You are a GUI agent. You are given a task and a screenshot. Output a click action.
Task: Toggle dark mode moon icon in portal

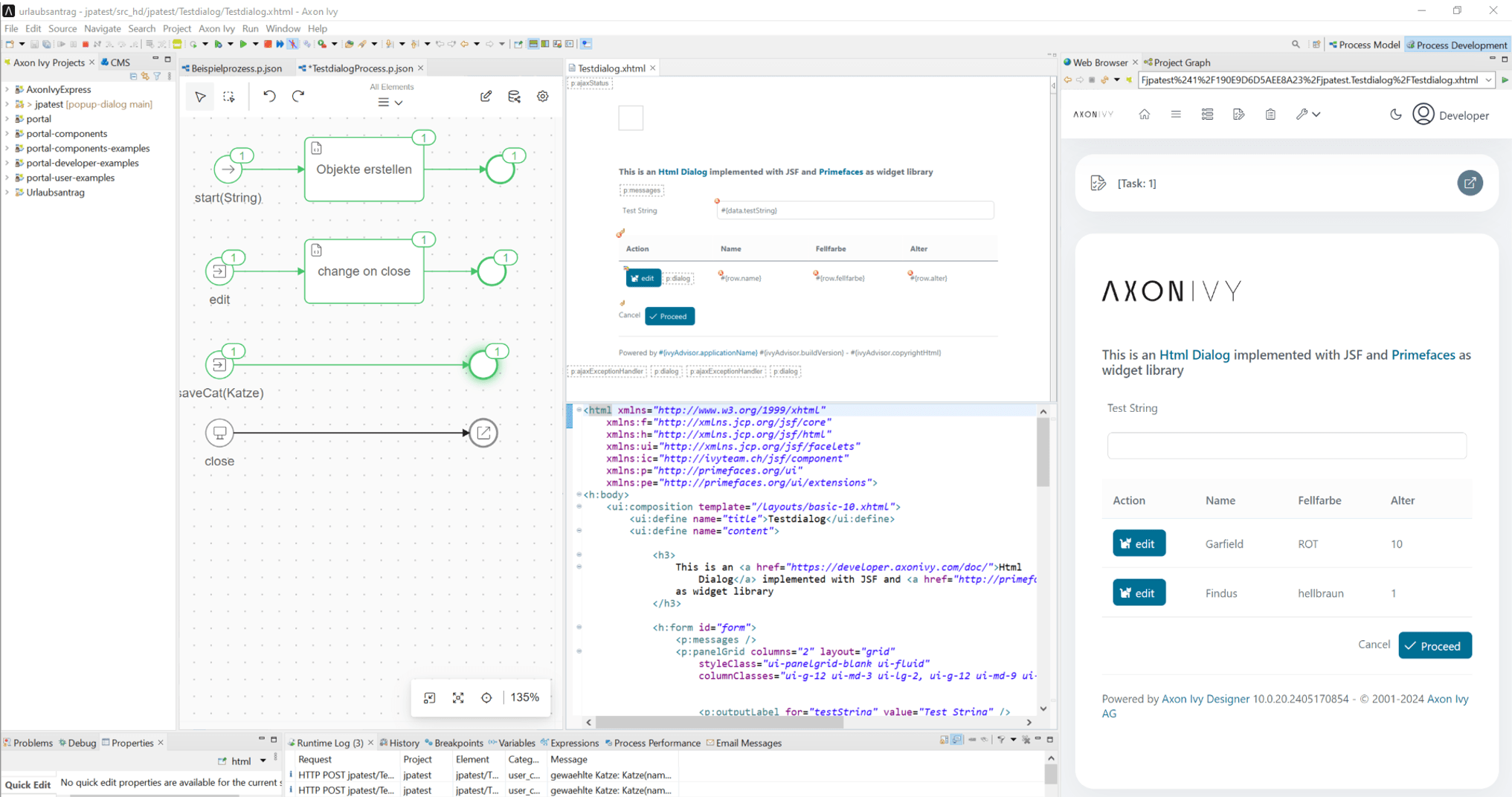click(x=1395, y=114)
